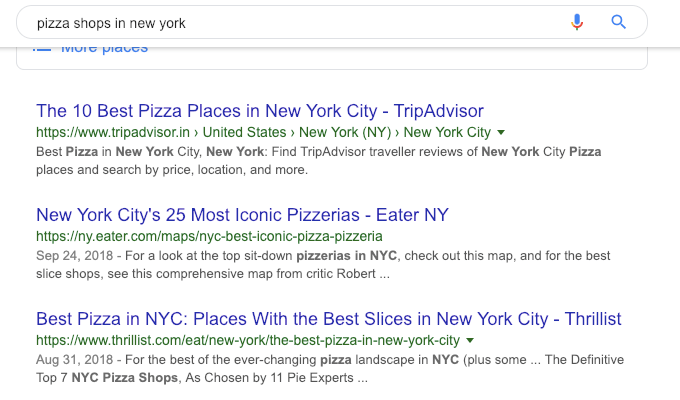Start voice search with the microphone icon
This screenshot has width=680, height=400.
(577, 22)
